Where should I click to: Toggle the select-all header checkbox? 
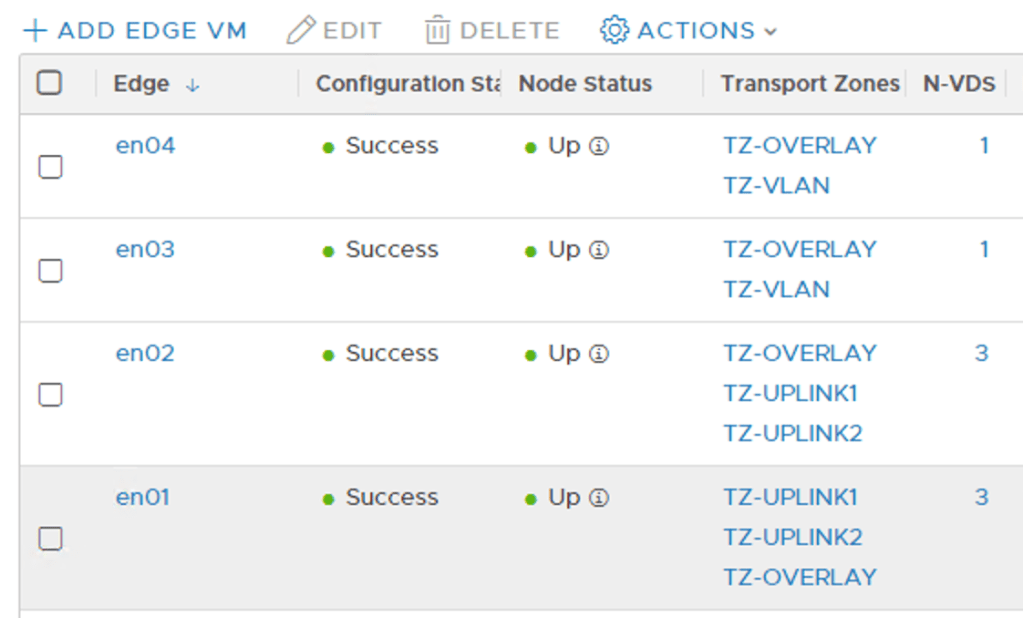point(49,83)
